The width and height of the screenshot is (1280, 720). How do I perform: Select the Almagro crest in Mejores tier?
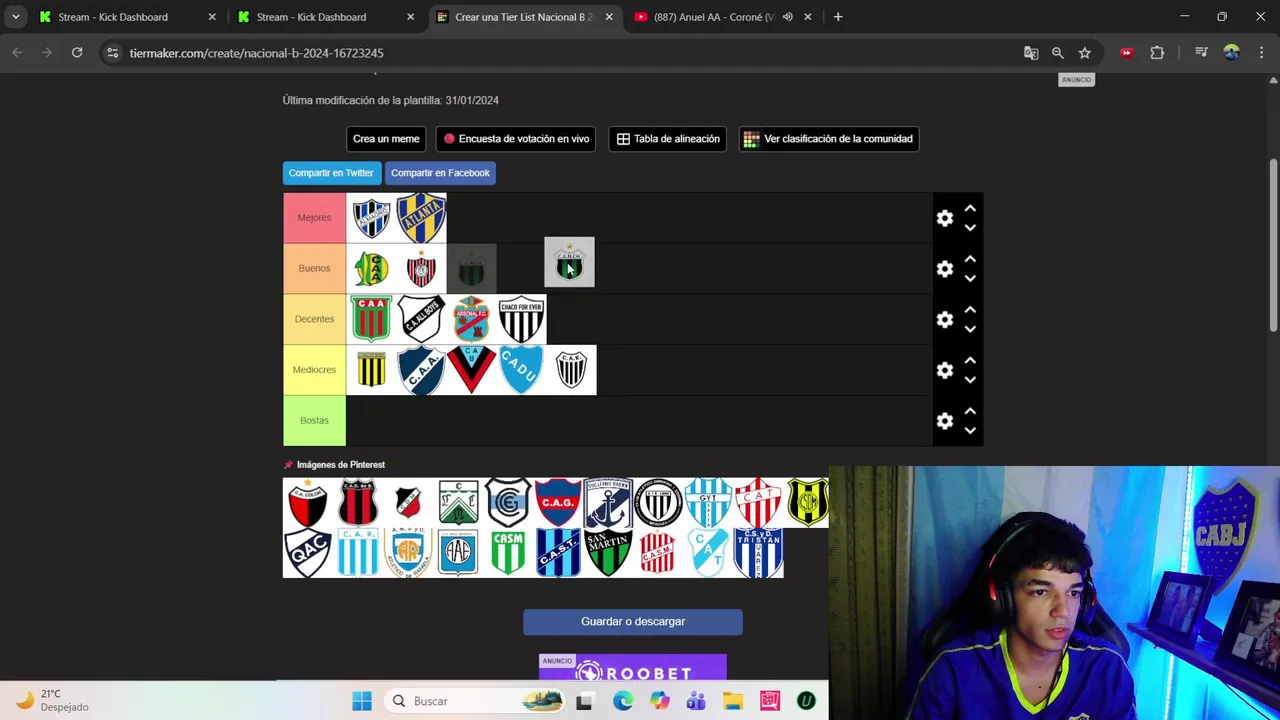371,218
